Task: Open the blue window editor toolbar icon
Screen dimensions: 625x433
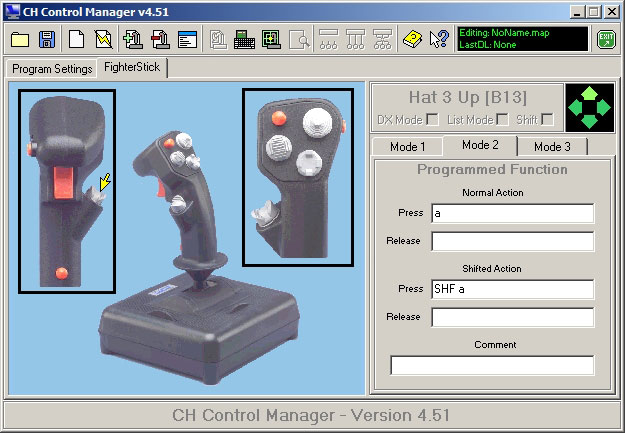Action: click(187, 39)
